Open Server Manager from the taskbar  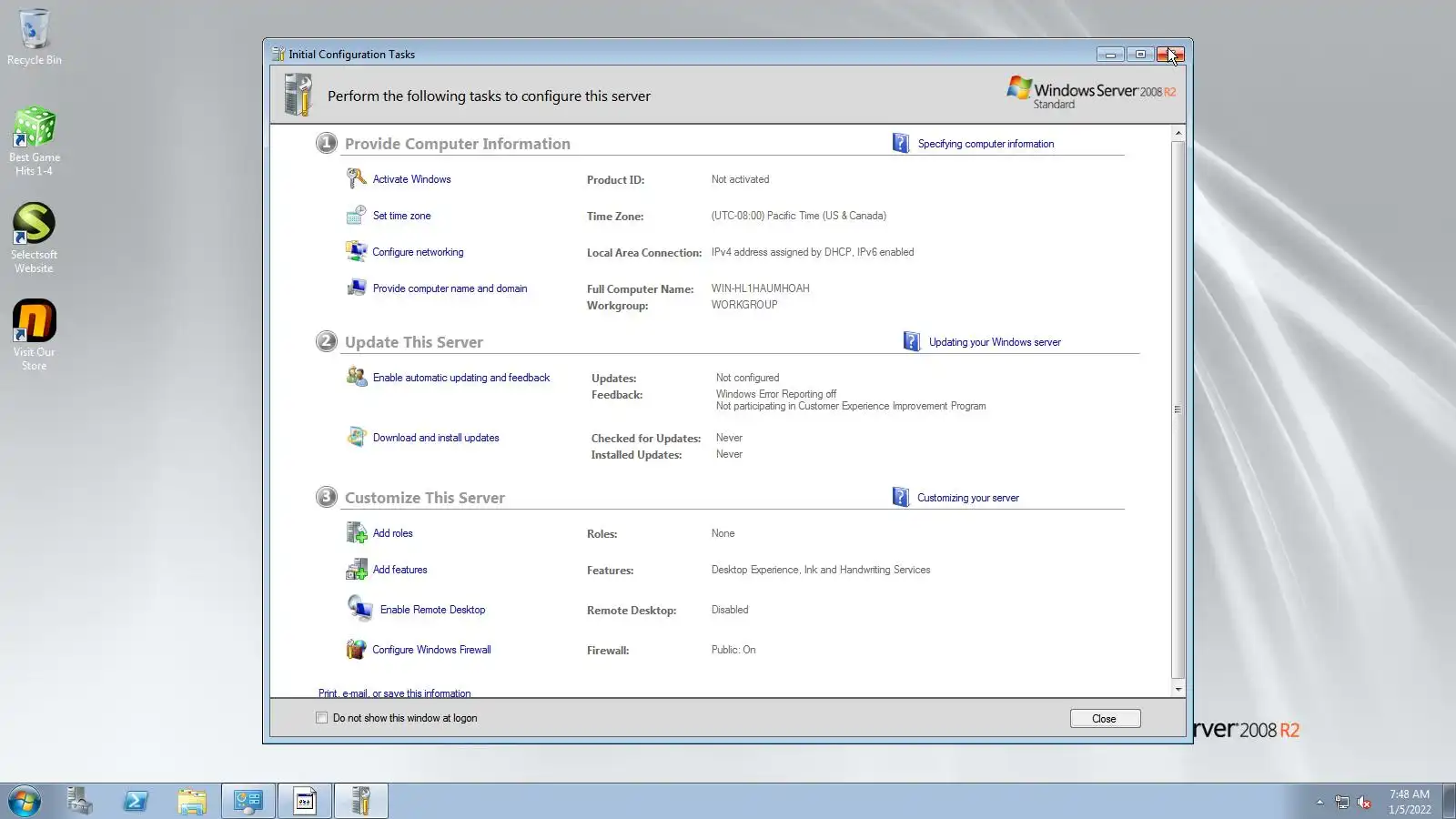click(x=80, y=802)
